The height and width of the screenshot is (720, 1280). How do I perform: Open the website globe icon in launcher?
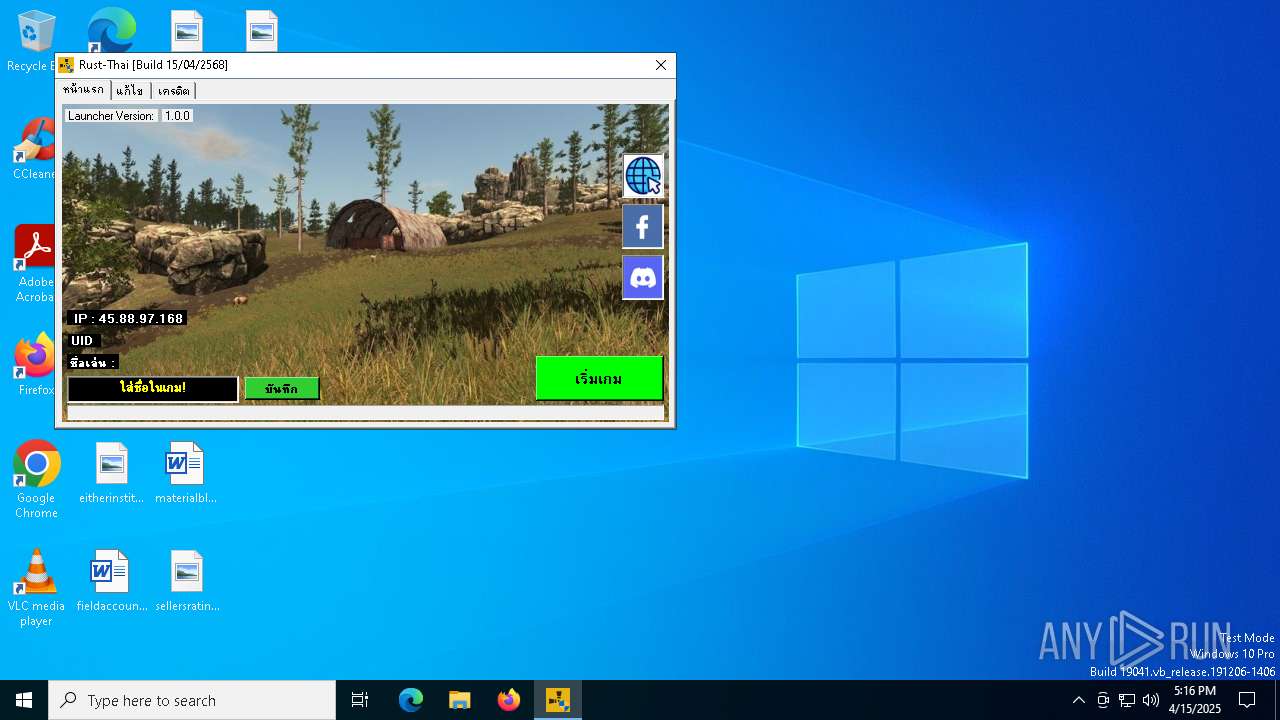[x=643, y=176]
